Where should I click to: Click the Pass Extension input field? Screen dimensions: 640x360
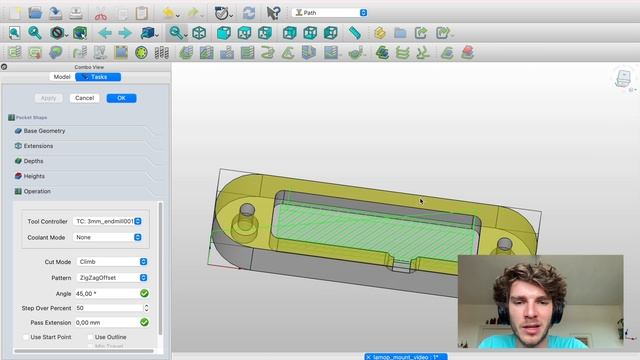tap(107, 322)
